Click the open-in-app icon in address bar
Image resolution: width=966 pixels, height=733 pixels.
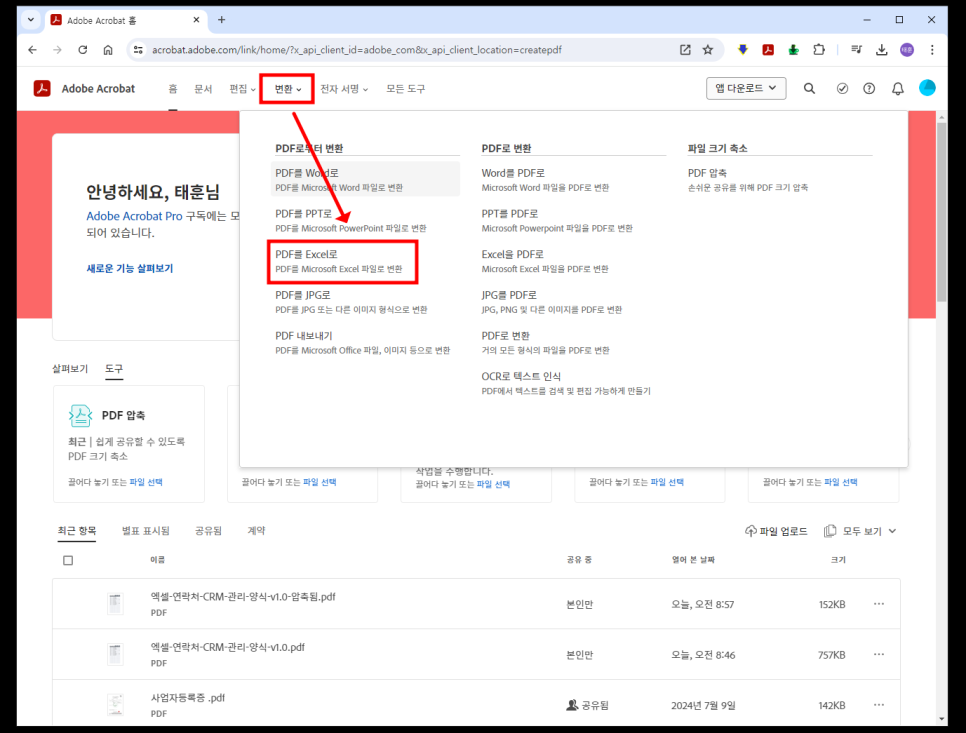click(x=685, y=50)
